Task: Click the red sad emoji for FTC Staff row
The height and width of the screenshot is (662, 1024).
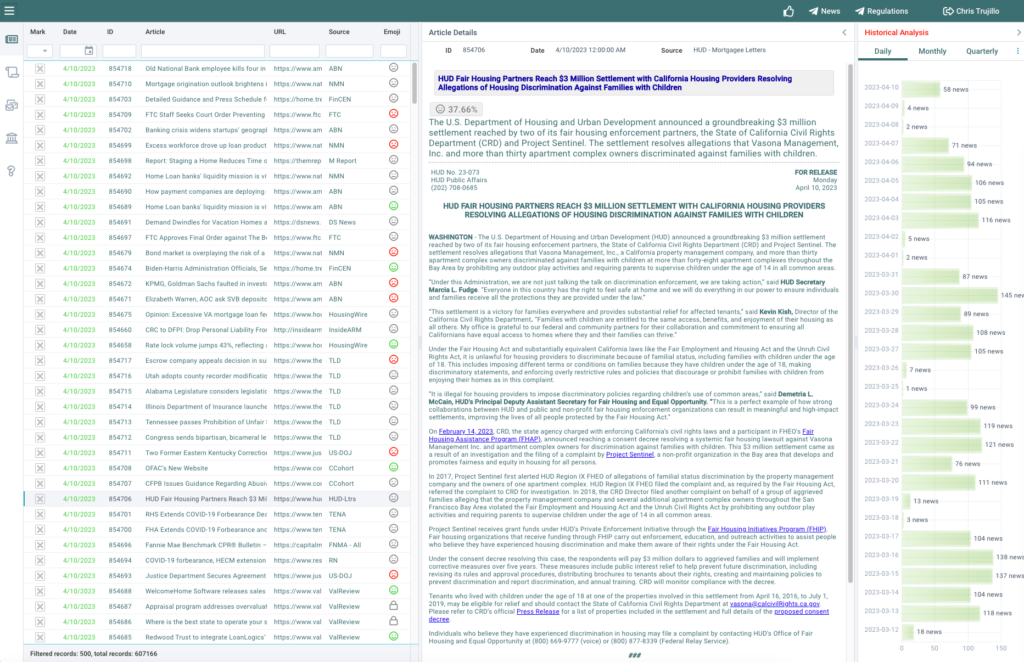Action: (393, 114)
